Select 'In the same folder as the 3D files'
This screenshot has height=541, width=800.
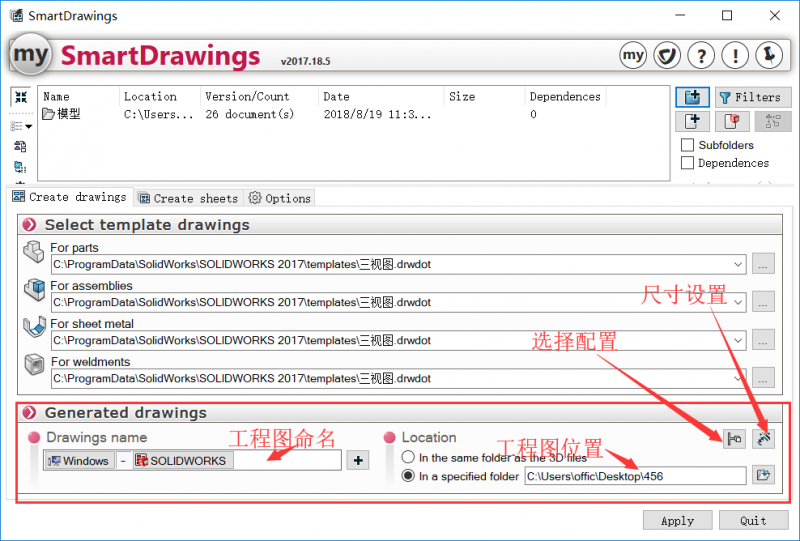pos(408,457)
